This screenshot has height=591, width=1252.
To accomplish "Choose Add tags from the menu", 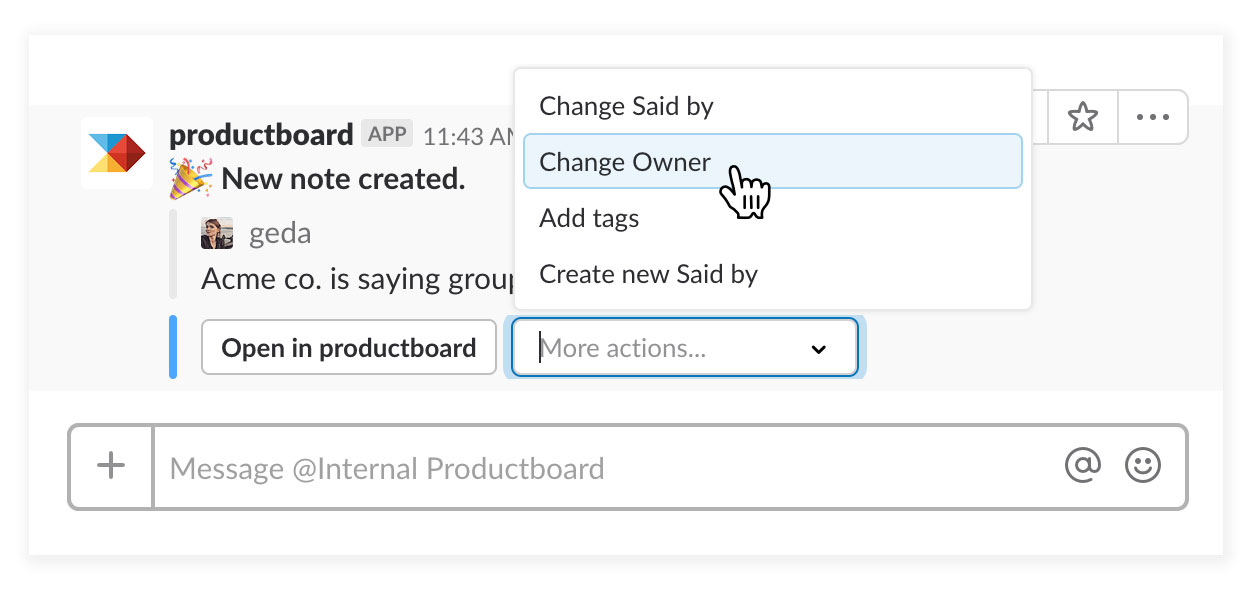I will coord(589,217).
